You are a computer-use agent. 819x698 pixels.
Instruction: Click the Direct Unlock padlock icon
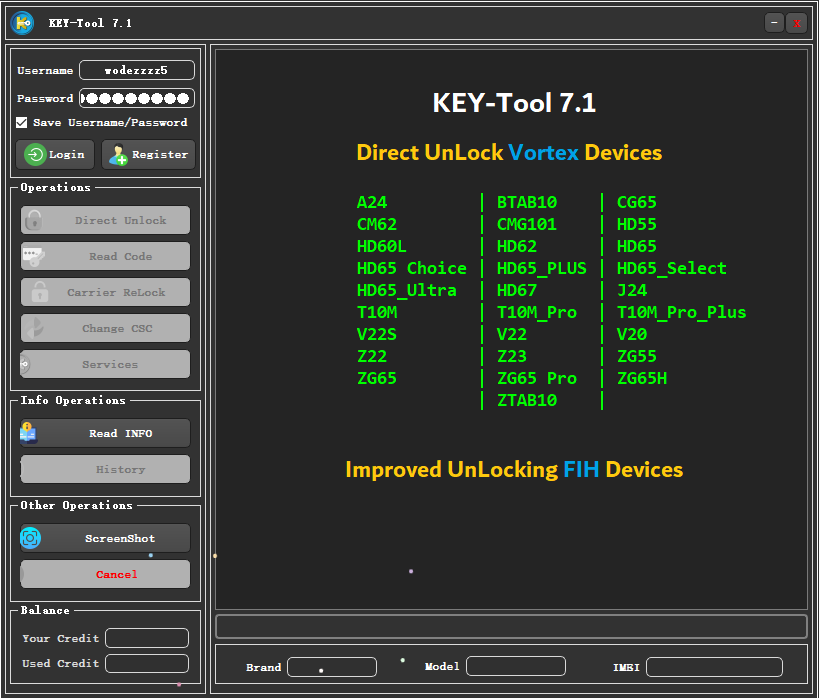33,220
